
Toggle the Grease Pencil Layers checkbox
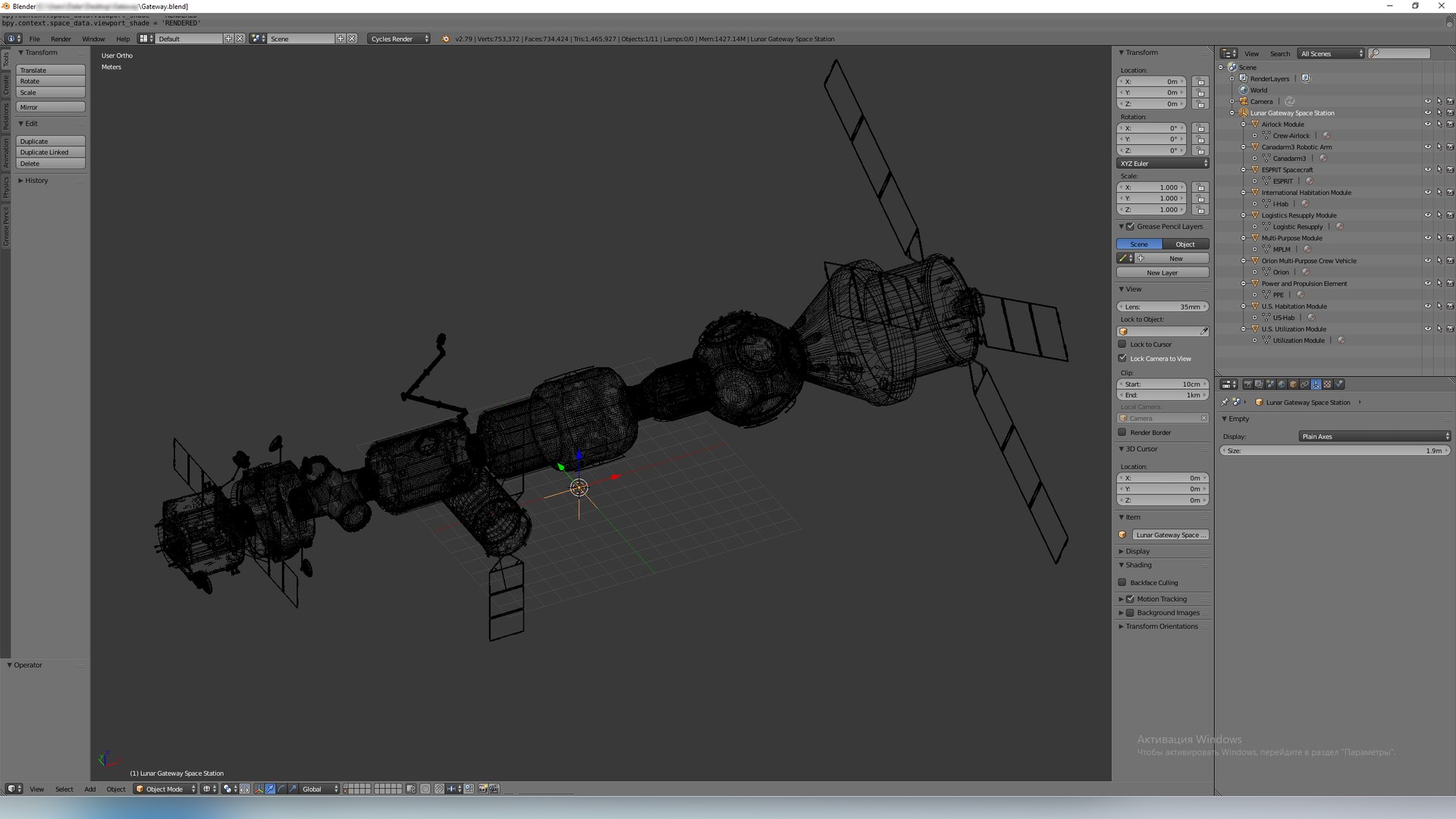point(1130,226)
